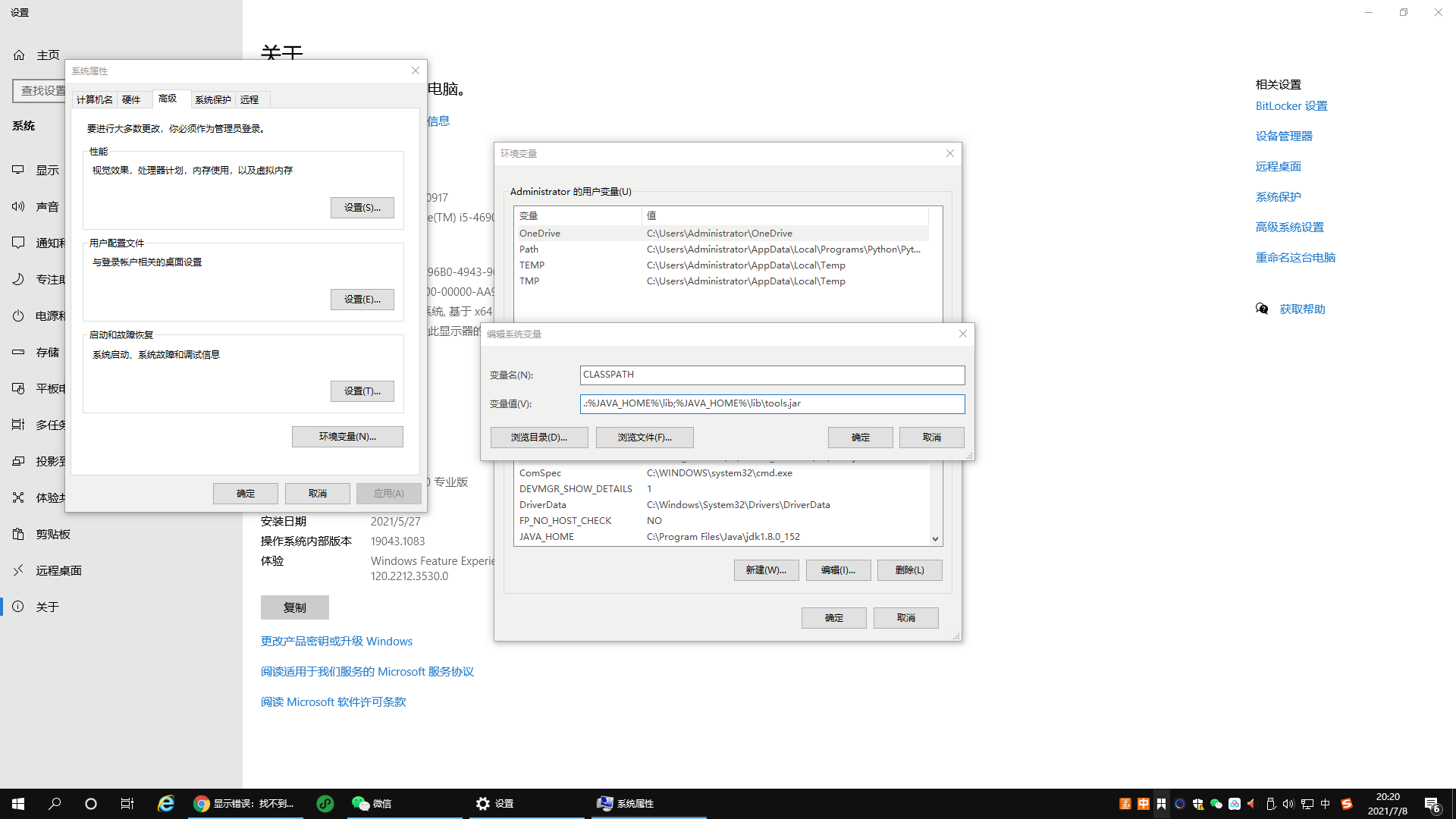Image resolution: width=1456 pixels, height=819 pixels.
Task: Click the Windows Start button
Action: [x=18, y=804]
